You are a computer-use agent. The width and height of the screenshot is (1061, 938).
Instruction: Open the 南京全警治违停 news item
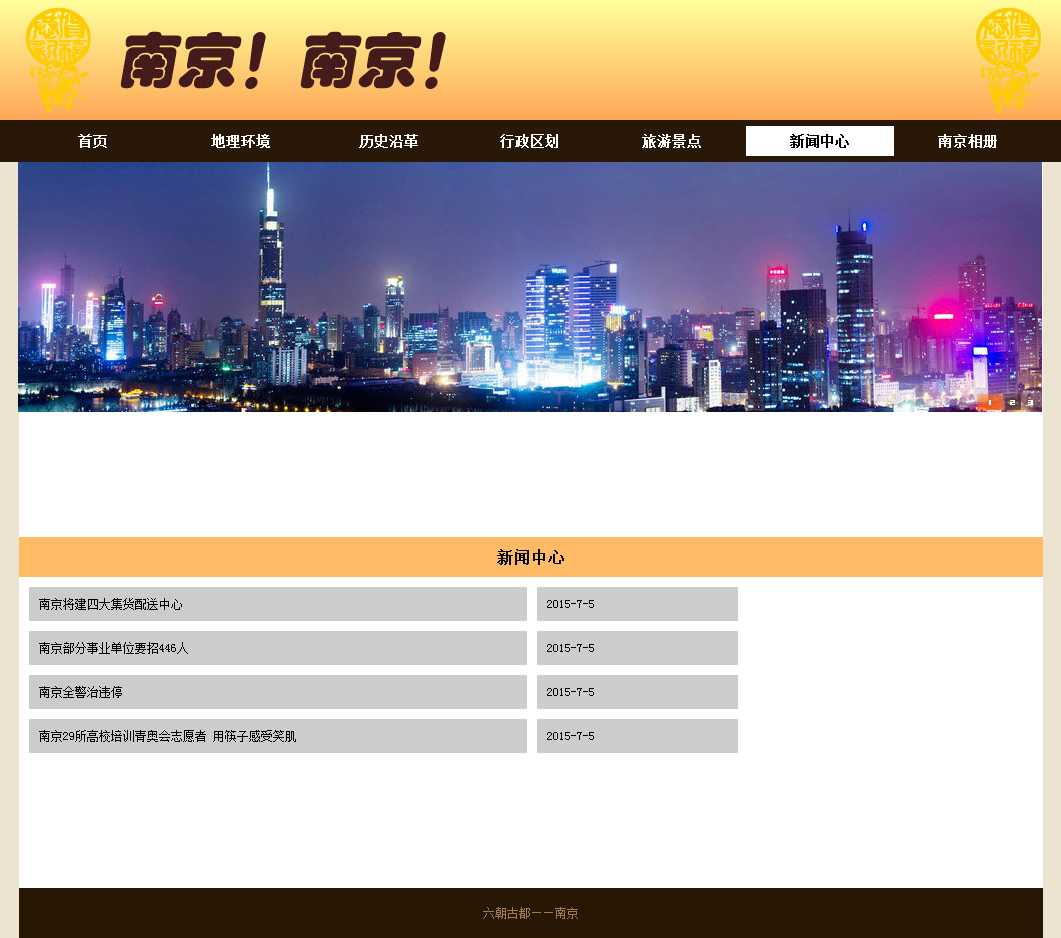[x=81, y=692]
